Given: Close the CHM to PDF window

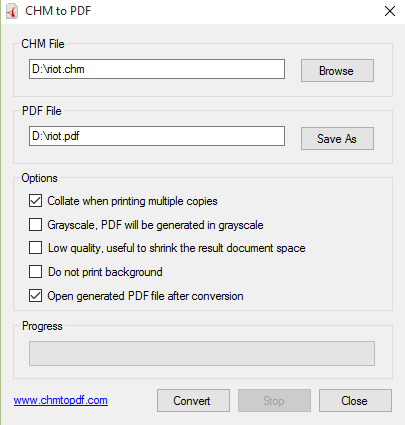Looking at the screenshot, I should pyautogui.click(x=390, y=11).
